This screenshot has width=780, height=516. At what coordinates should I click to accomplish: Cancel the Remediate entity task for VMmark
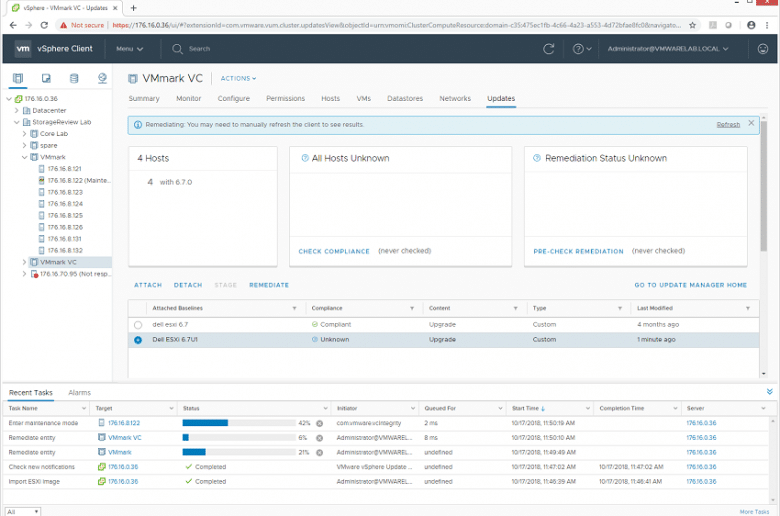coord(319,453)
